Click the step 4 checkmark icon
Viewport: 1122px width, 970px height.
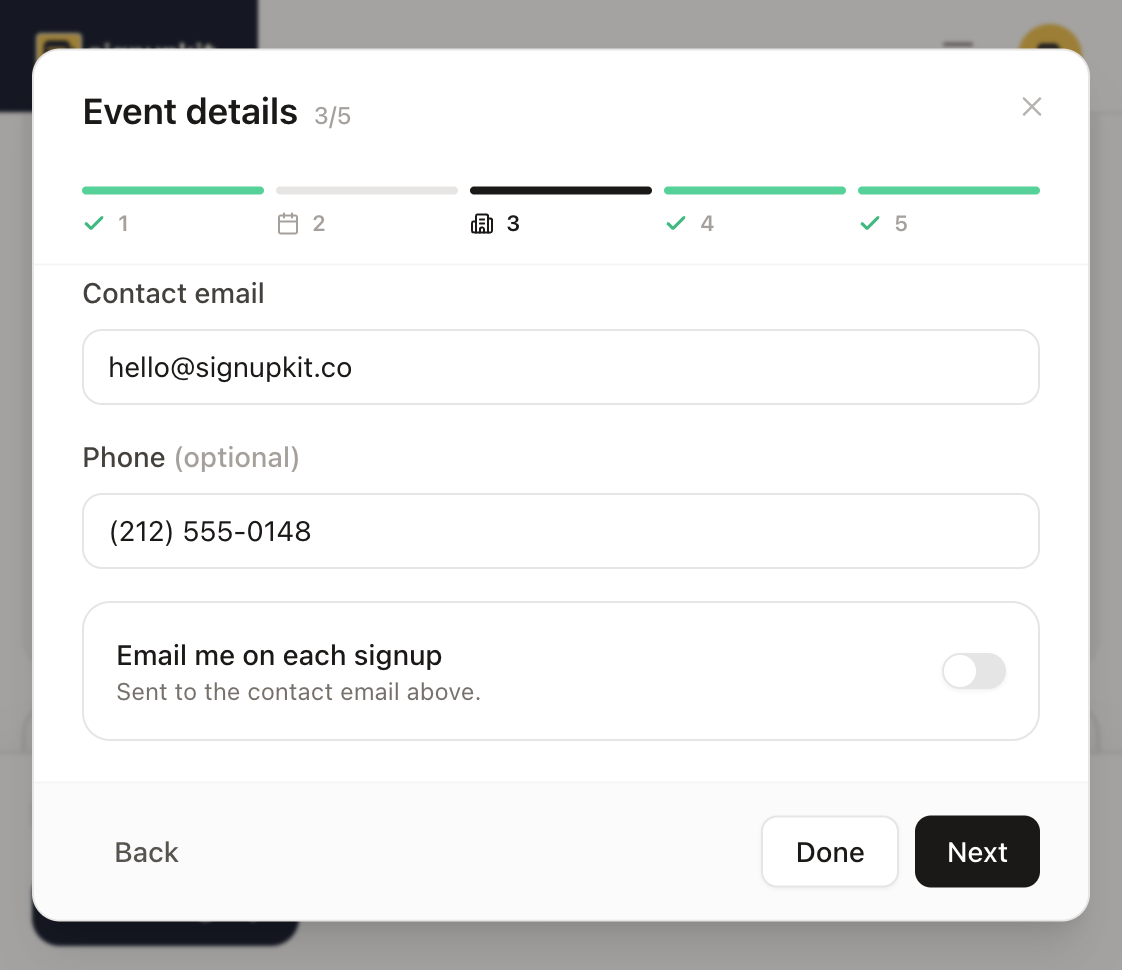pos(675,223)
